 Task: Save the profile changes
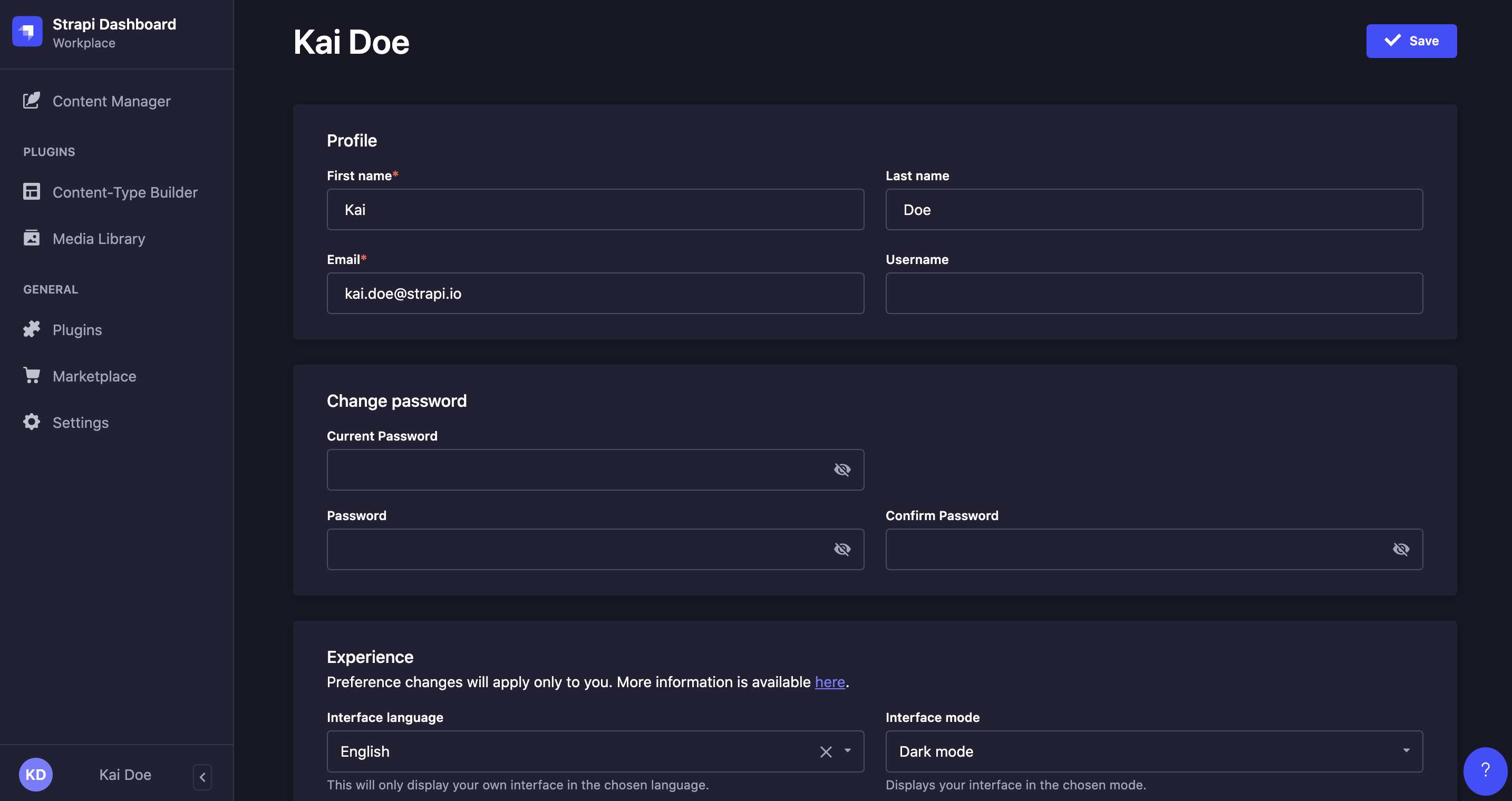[1411, 41]
